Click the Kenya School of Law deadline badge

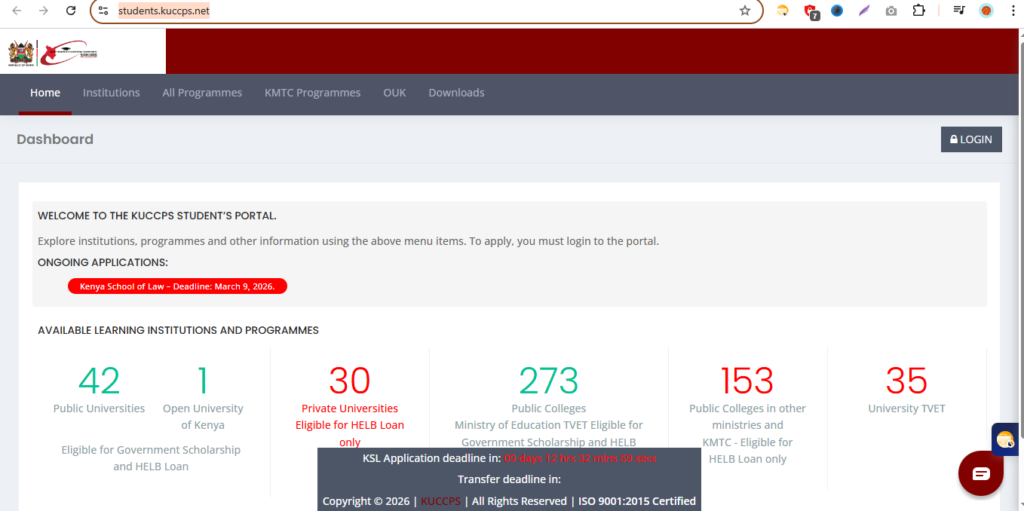point(177,286)
